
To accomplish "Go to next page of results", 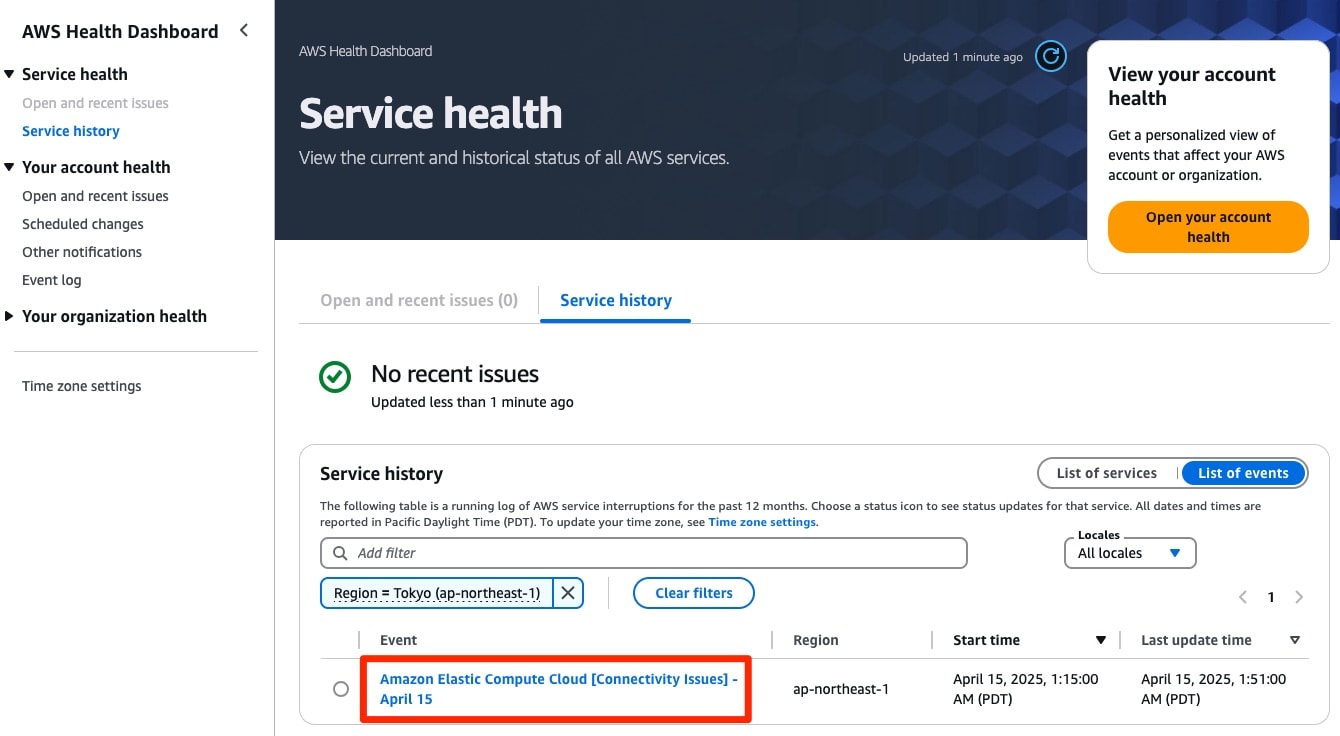I will pos(1299,597).
